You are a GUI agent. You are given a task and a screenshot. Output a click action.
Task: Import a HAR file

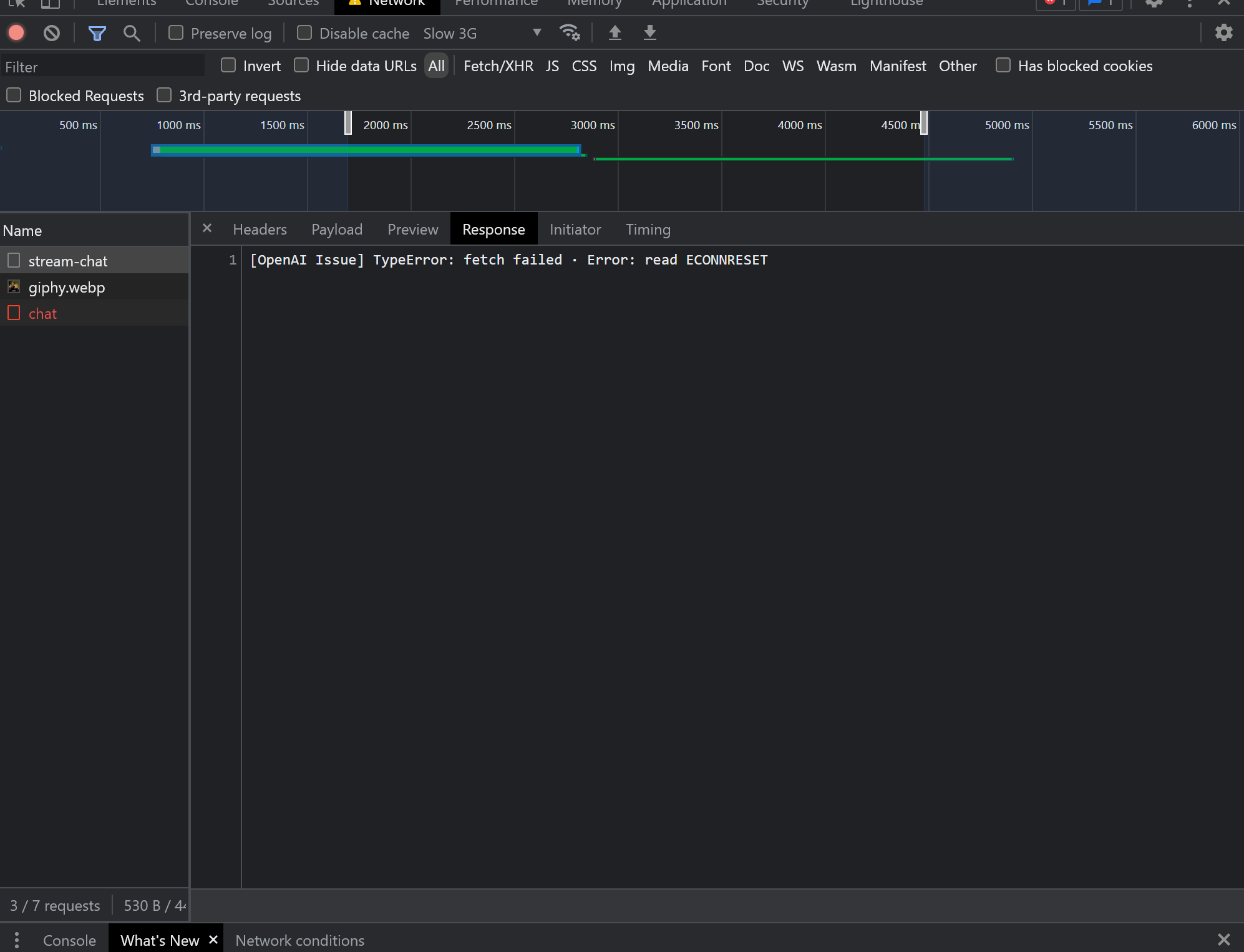click(615, 33)
